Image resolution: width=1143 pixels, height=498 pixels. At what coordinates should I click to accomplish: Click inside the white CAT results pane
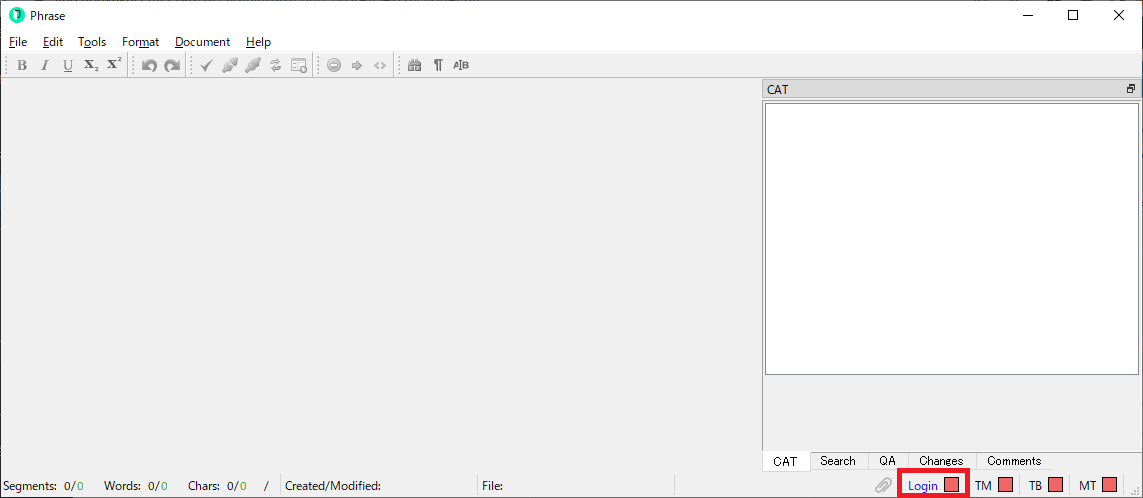(951, 239)
